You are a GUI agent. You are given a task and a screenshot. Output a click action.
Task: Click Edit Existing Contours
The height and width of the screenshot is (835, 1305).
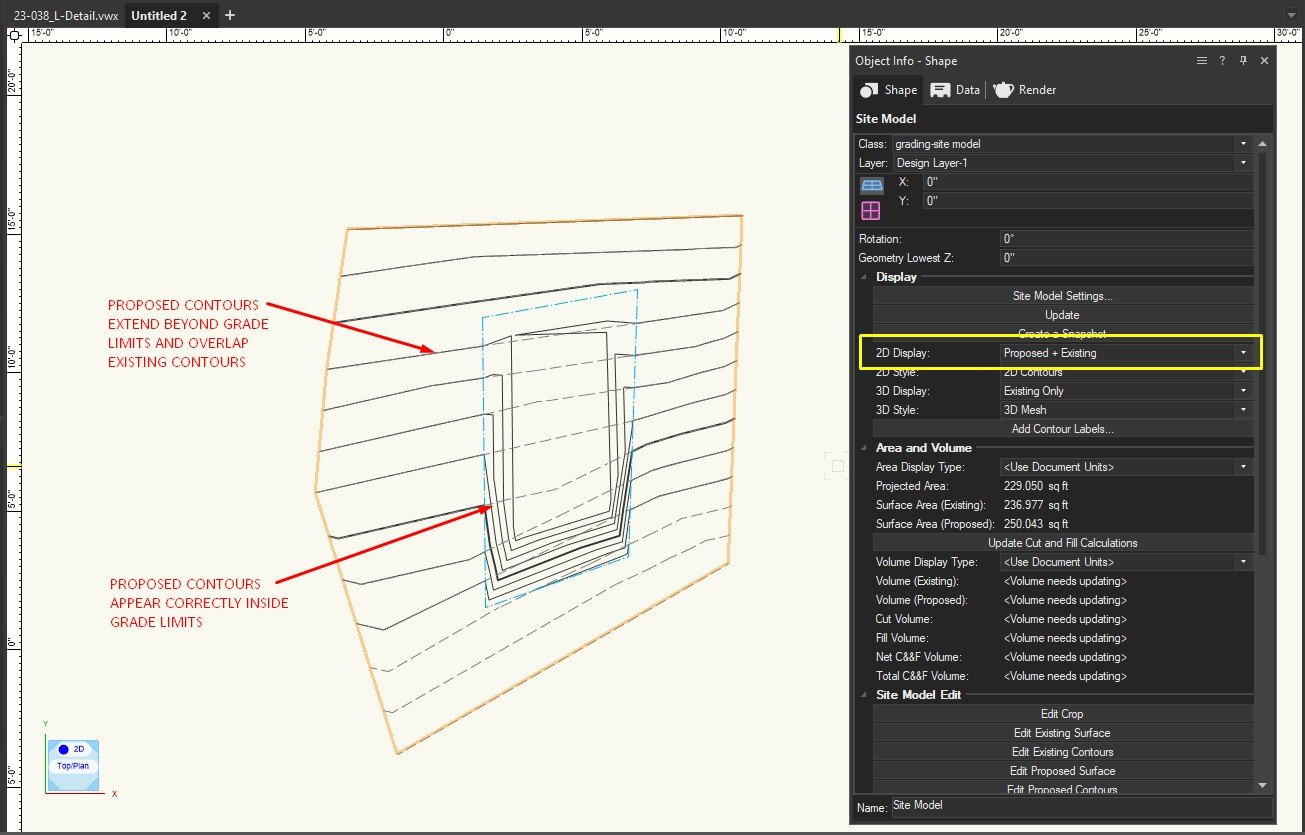click(1062, 751)
